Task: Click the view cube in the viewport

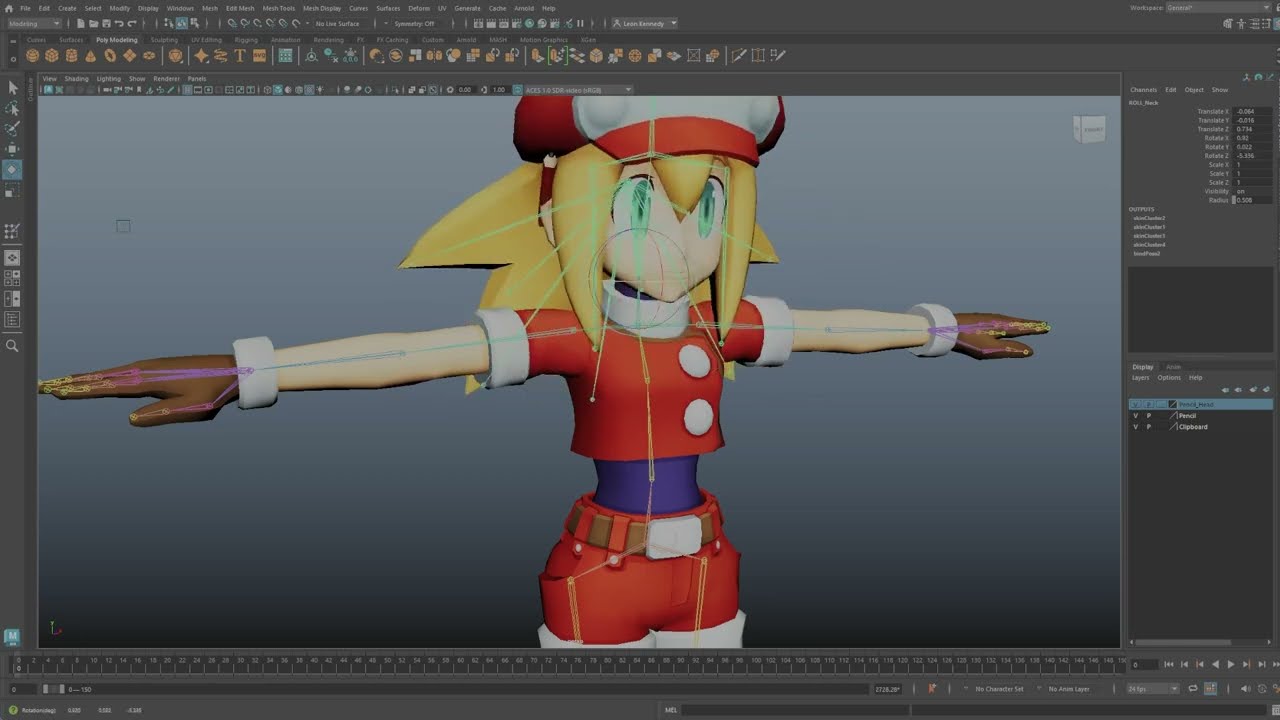Action: coord(1089,129)
